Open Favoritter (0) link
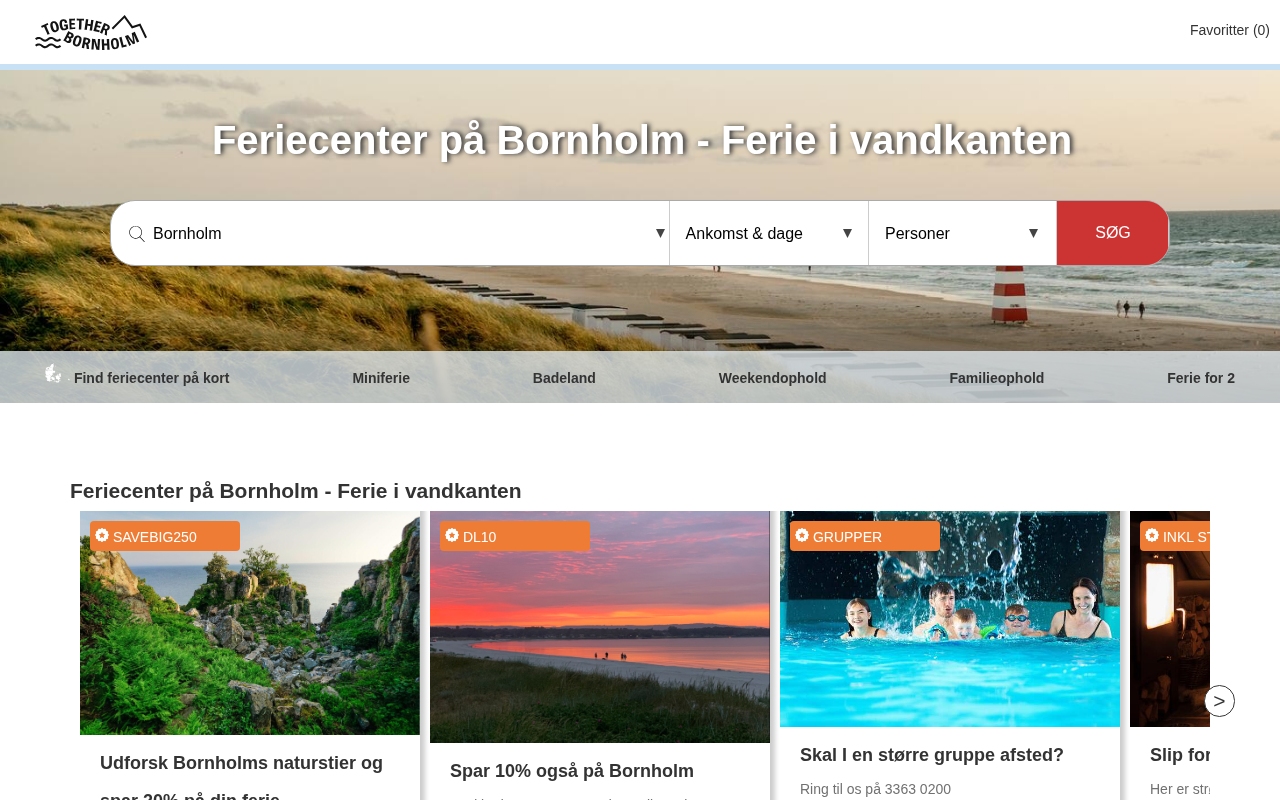Image resolution: width=1280 pixels, height=800 pixels. (1229, 30)
